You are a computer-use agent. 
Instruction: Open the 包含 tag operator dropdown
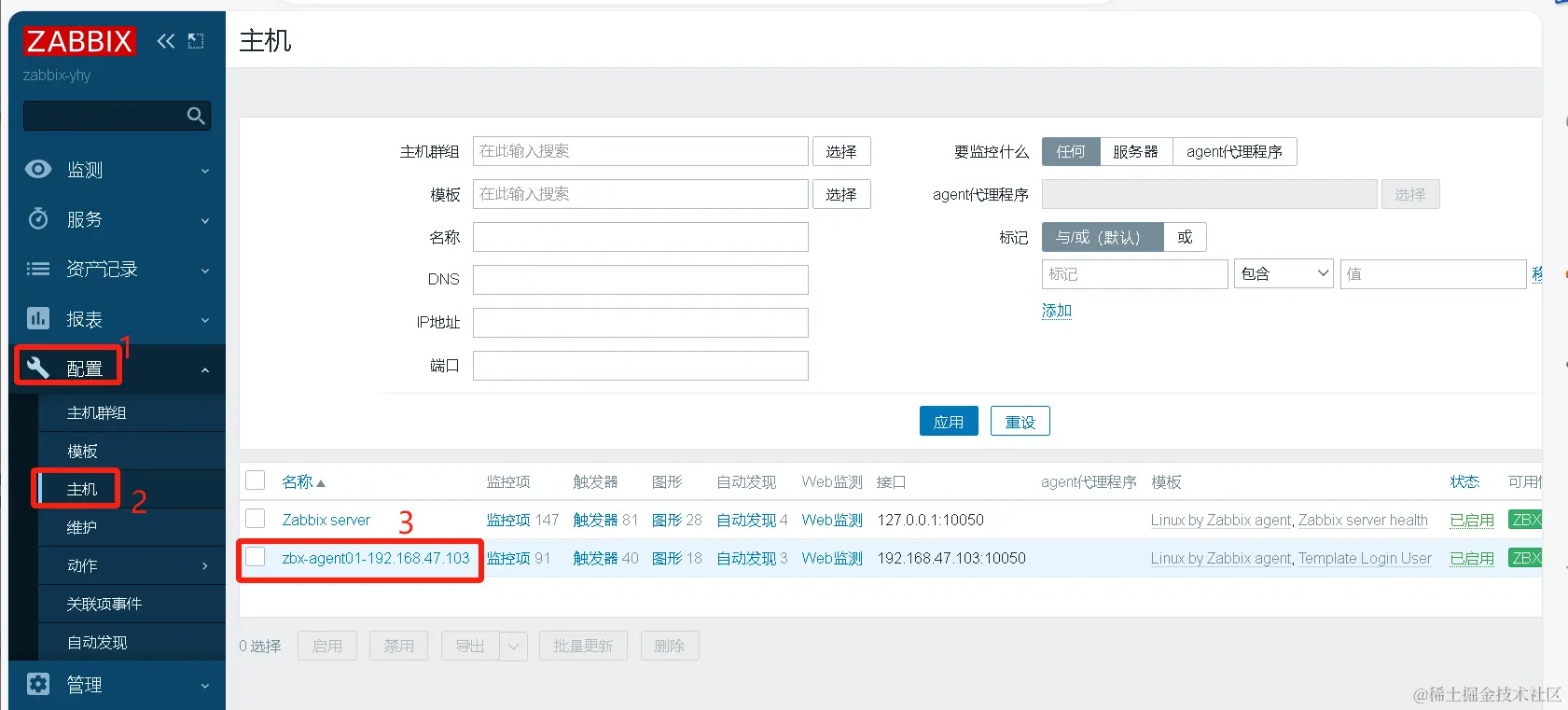pyautogui.click(x=1284, y=273)
